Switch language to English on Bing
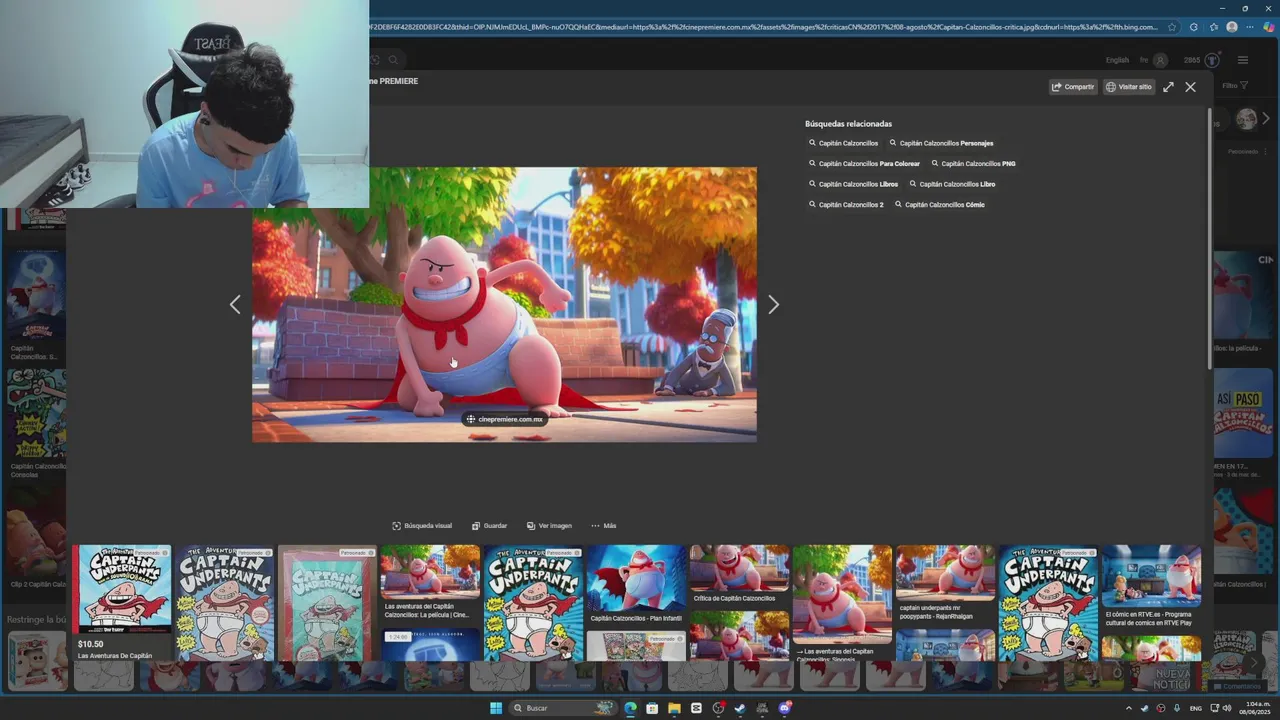 tap(1117, 60)
